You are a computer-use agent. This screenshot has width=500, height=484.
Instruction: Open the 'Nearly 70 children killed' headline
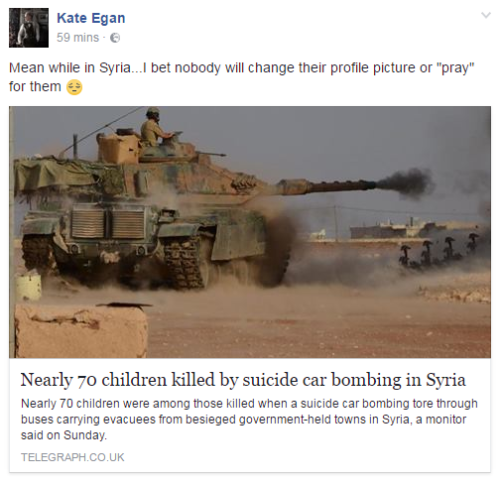243,380
